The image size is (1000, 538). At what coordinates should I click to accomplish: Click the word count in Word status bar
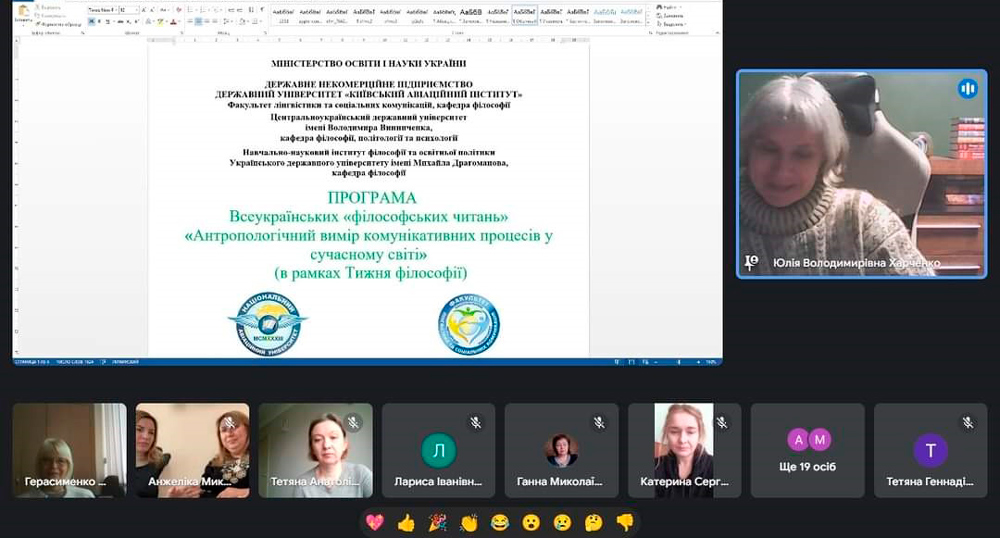pos(75,362)
